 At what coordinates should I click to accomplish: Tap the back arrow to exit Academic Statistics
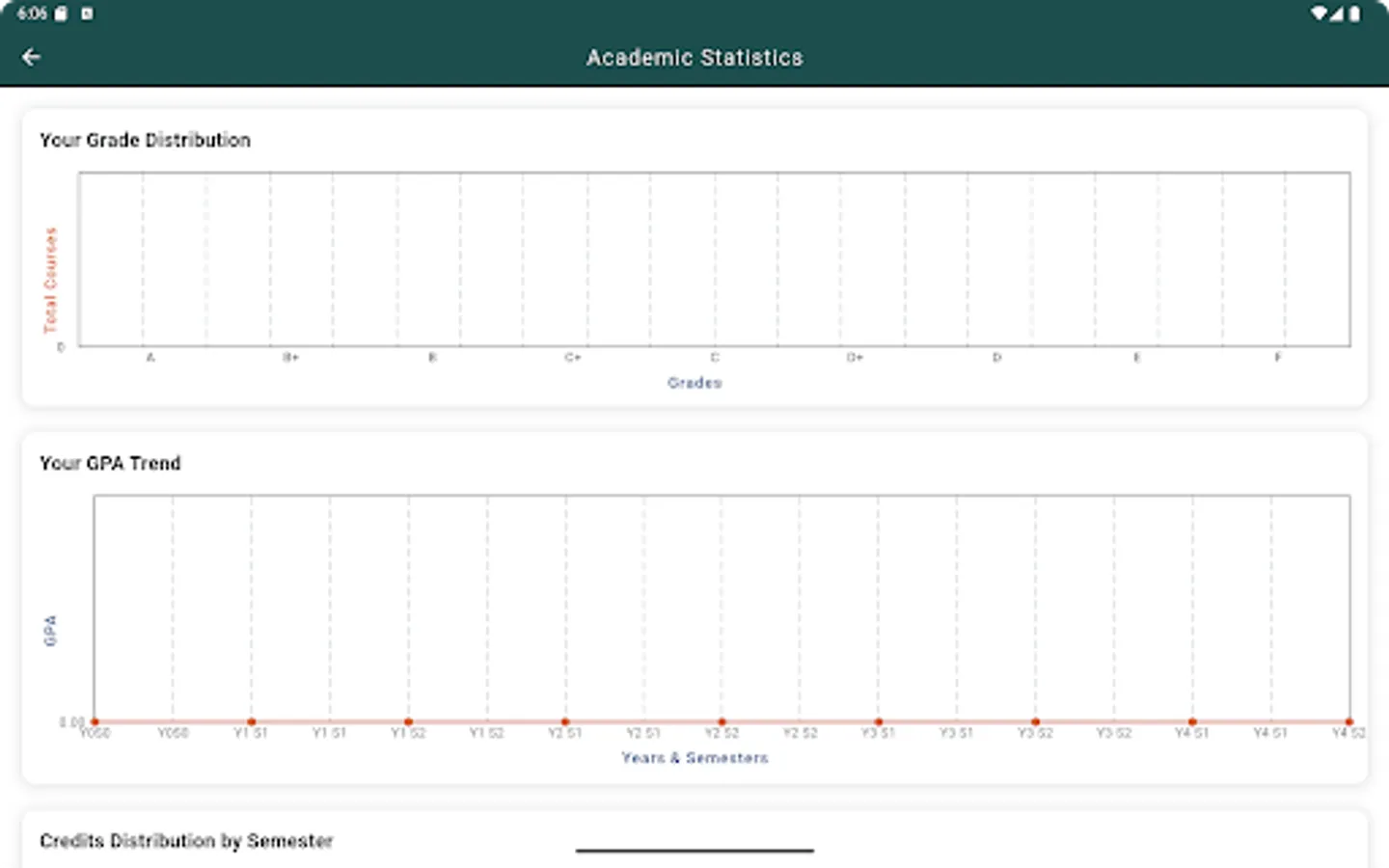pyautogui.click(x=32, y=56)
